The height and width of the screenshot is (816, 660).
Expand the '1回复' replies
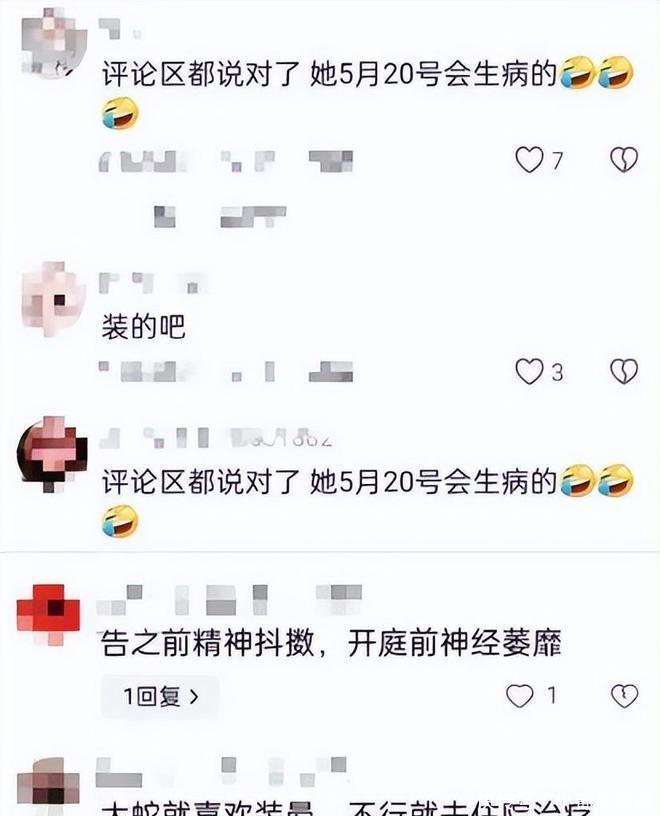(x=160, y=696)
